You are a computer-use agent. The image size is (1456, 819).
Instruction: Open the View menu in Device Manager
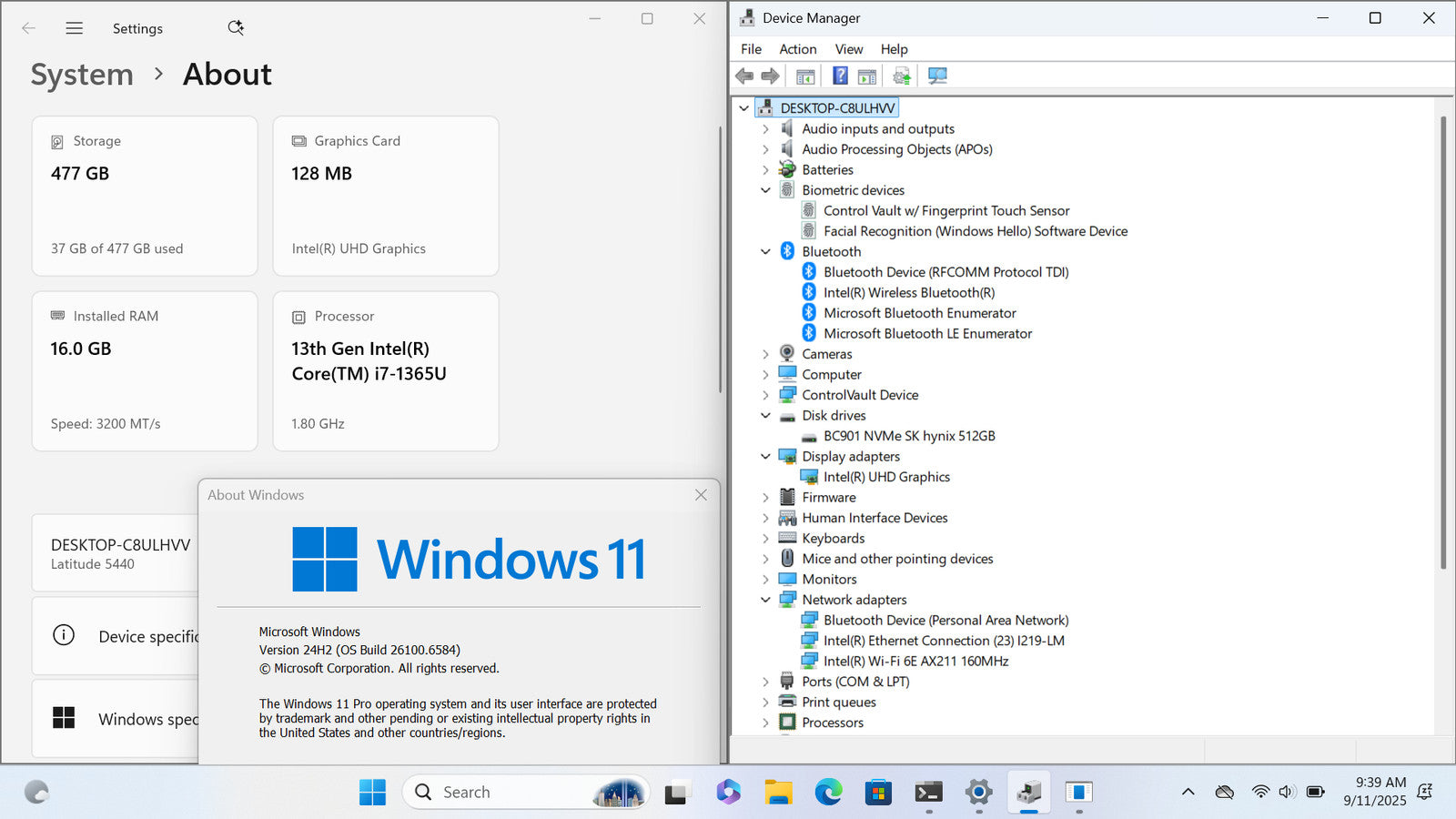(848, 49)
